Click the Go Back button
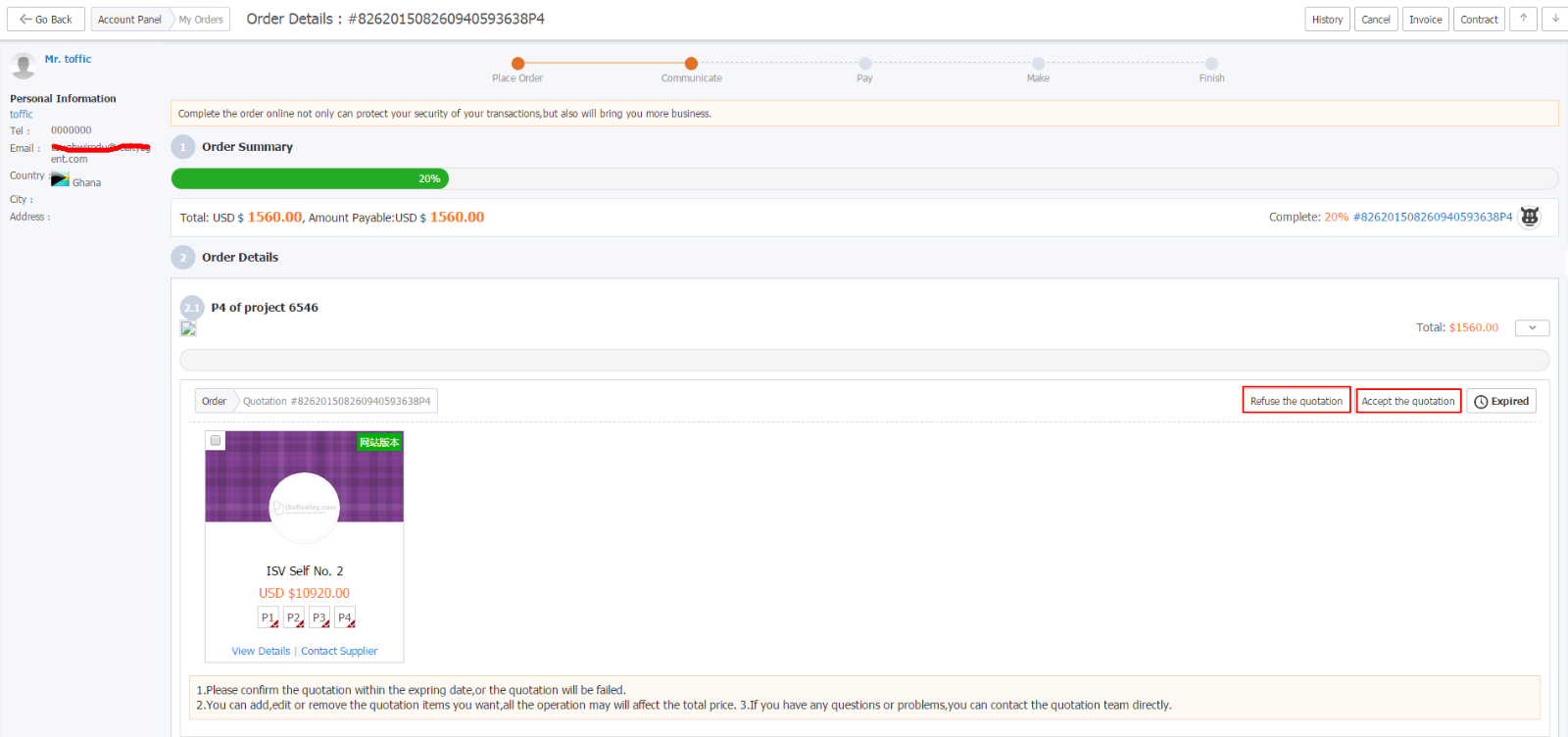This screenshot has height=737, width=1568. (x=46, y=20)
